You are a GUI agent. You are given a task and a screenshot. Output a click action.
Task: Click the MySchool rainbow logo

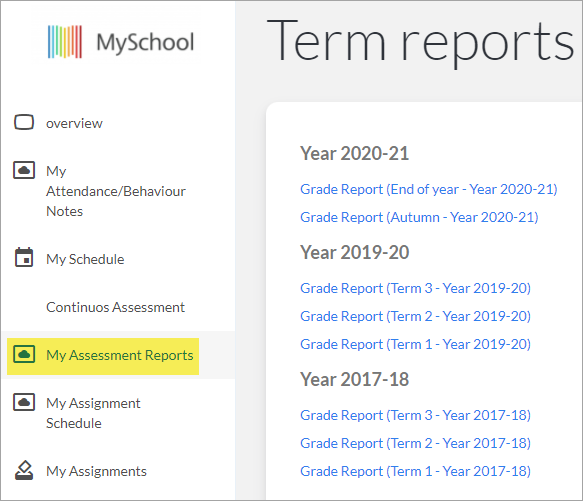click(65, 42)
